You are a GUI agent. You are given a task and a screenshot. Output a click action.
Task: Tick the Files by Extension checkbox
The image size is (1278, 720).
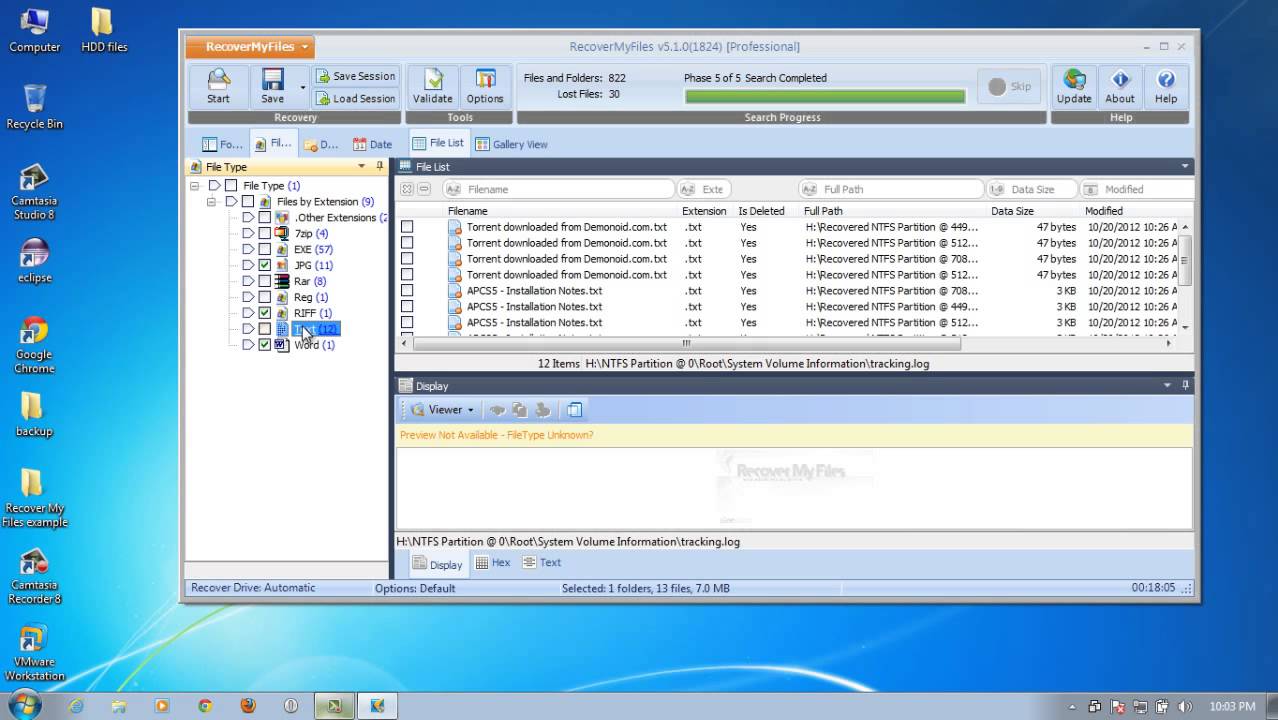click(247, 201)
